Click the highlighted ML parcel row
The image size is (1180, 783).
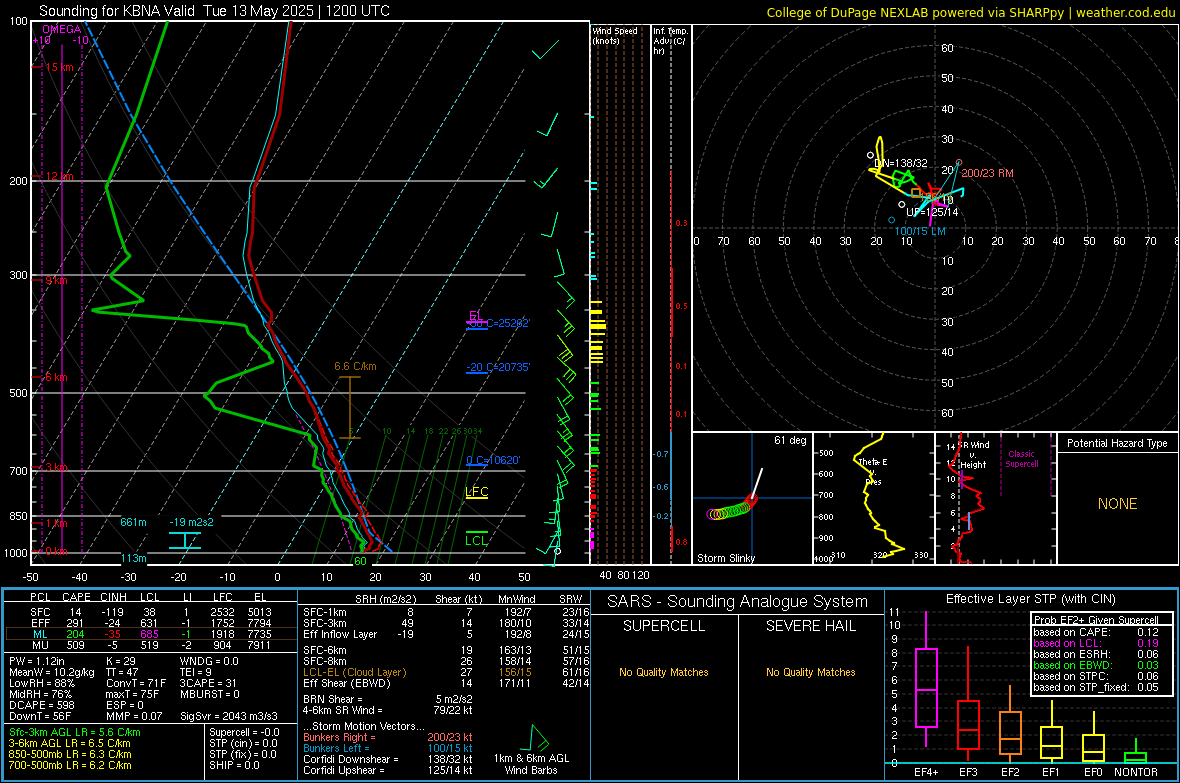point(151,634)
